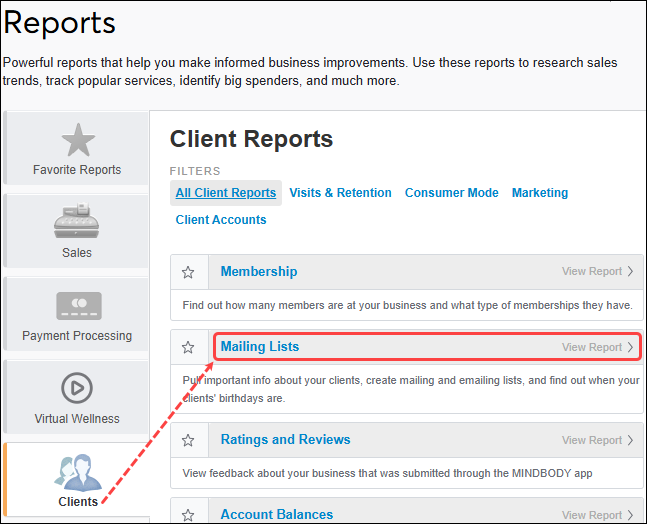Screen dimensions: 647x524
Task: Show Marketing client reports
Action: [539, 193]
